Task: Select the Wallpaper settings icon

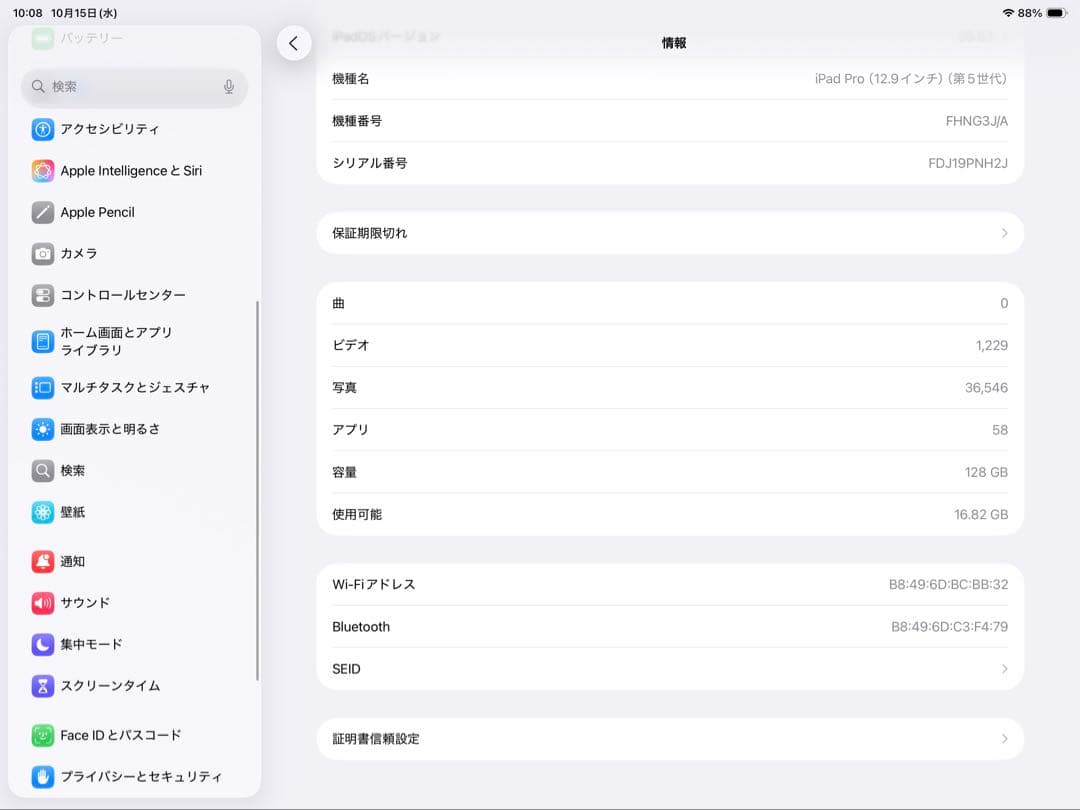Action: (41, 512)
